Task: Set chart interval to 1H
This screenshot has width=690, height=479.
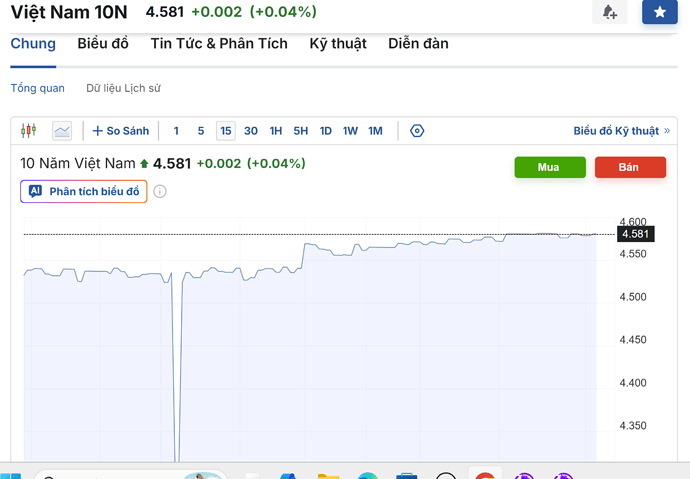Action: (x=276, y=131)
